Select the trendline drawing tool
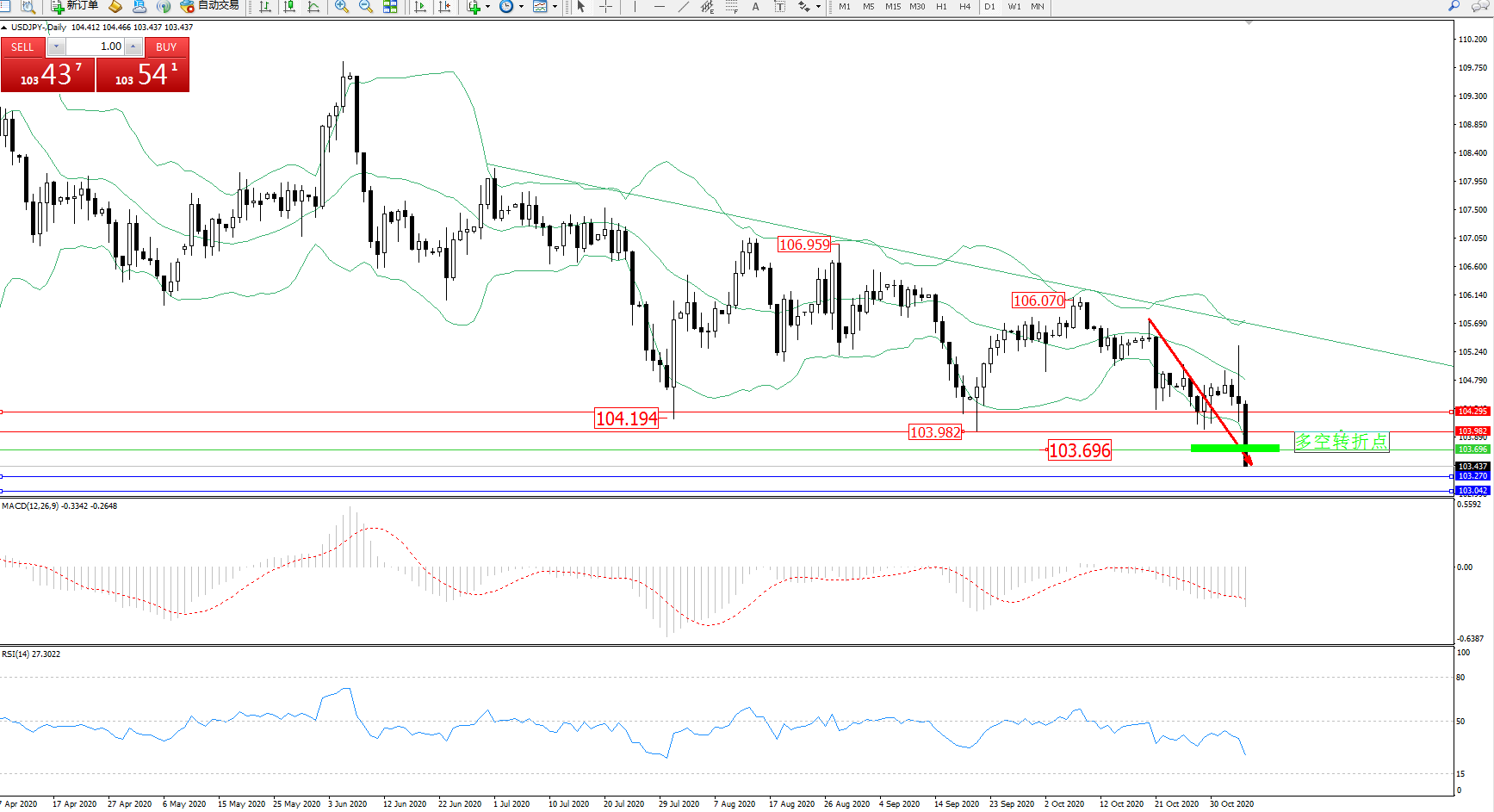Screen dimensions: 1494x812 684,7
